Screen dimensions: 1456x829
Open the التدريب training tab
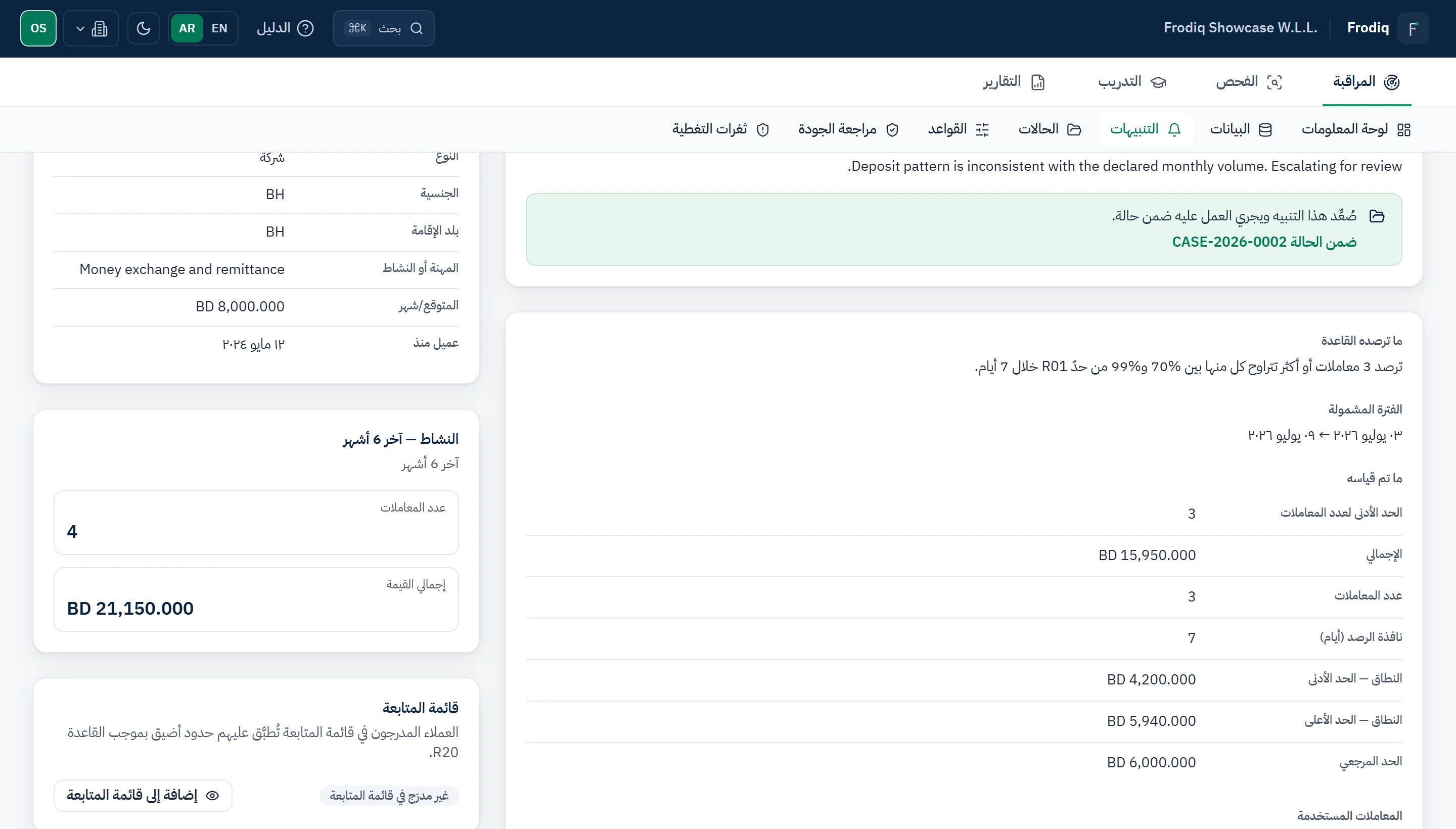point(1132,81)
